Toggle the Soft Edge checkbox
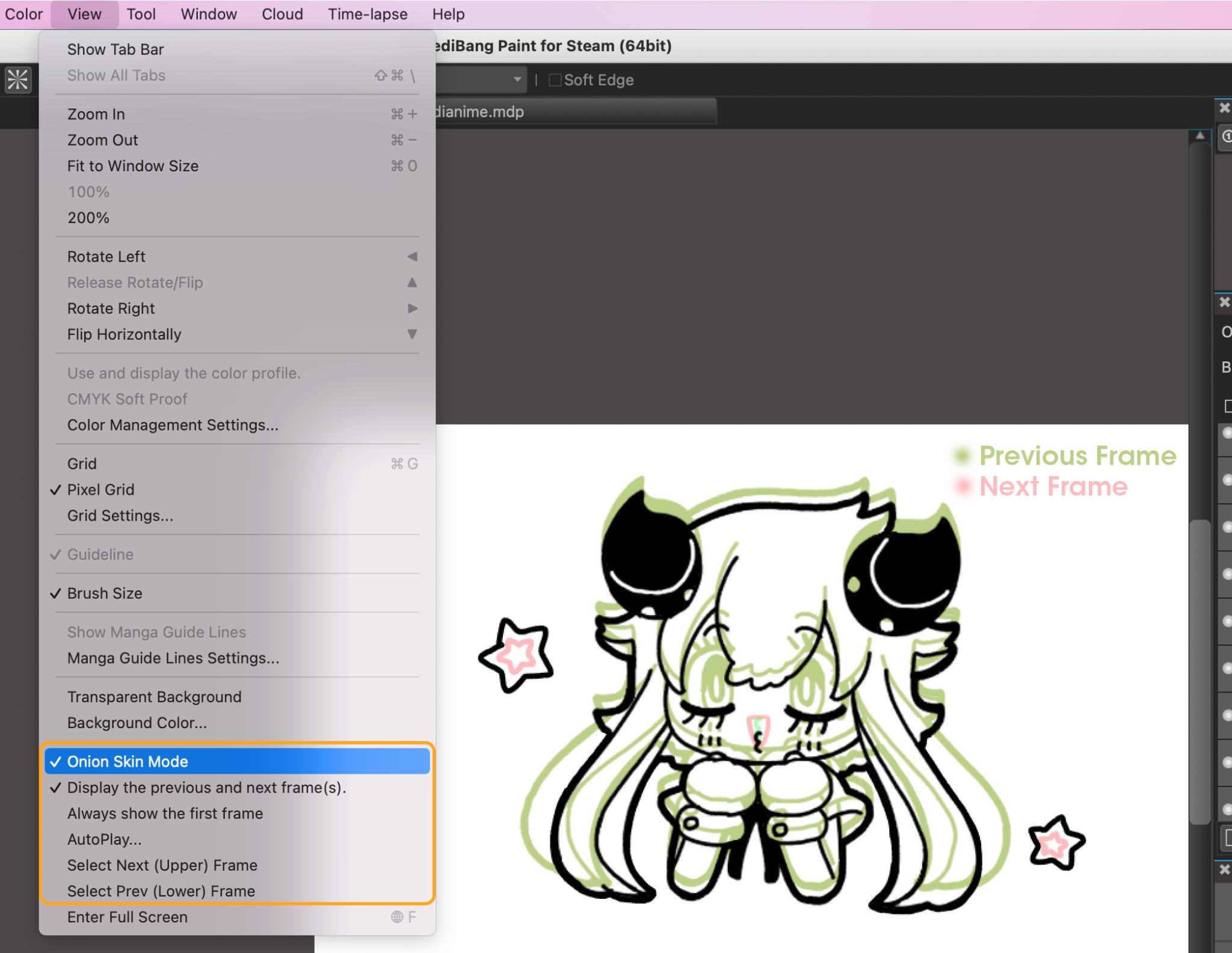Screen dimensions: 1232x953 click(555, 79)
